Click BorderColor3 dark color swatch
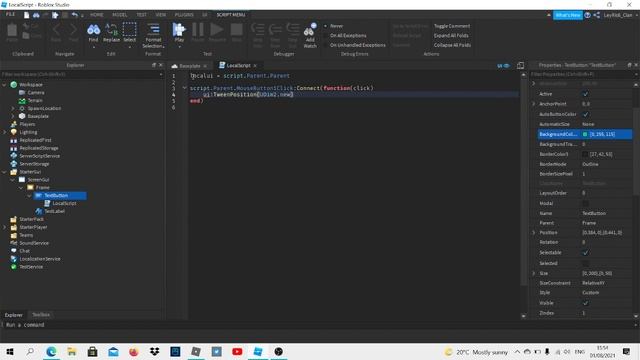 pyautogui.click(x=585, y=154)
